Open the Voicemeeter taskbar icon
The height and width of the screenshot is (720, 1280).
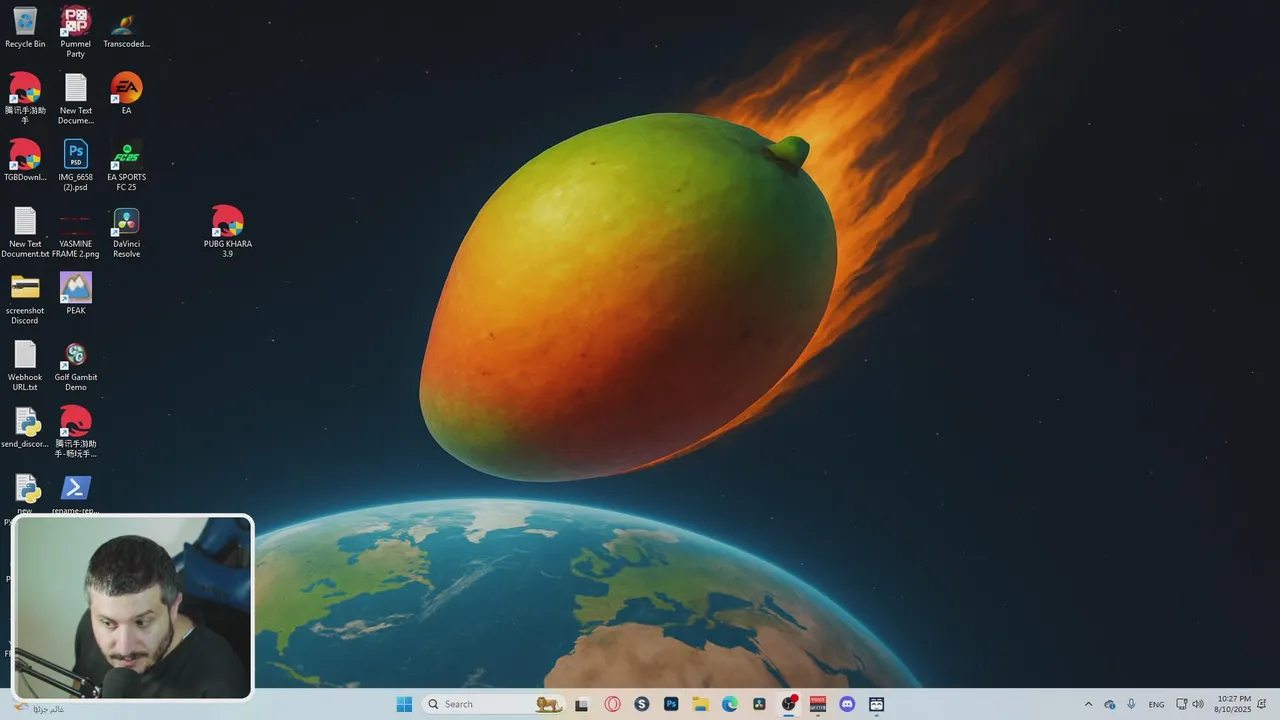click(x=818, y=704)
